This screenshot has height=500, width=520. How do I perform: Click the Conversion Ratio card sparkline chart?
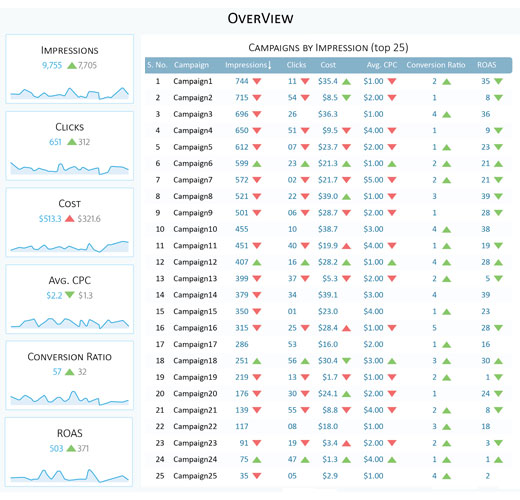point(69,397)
